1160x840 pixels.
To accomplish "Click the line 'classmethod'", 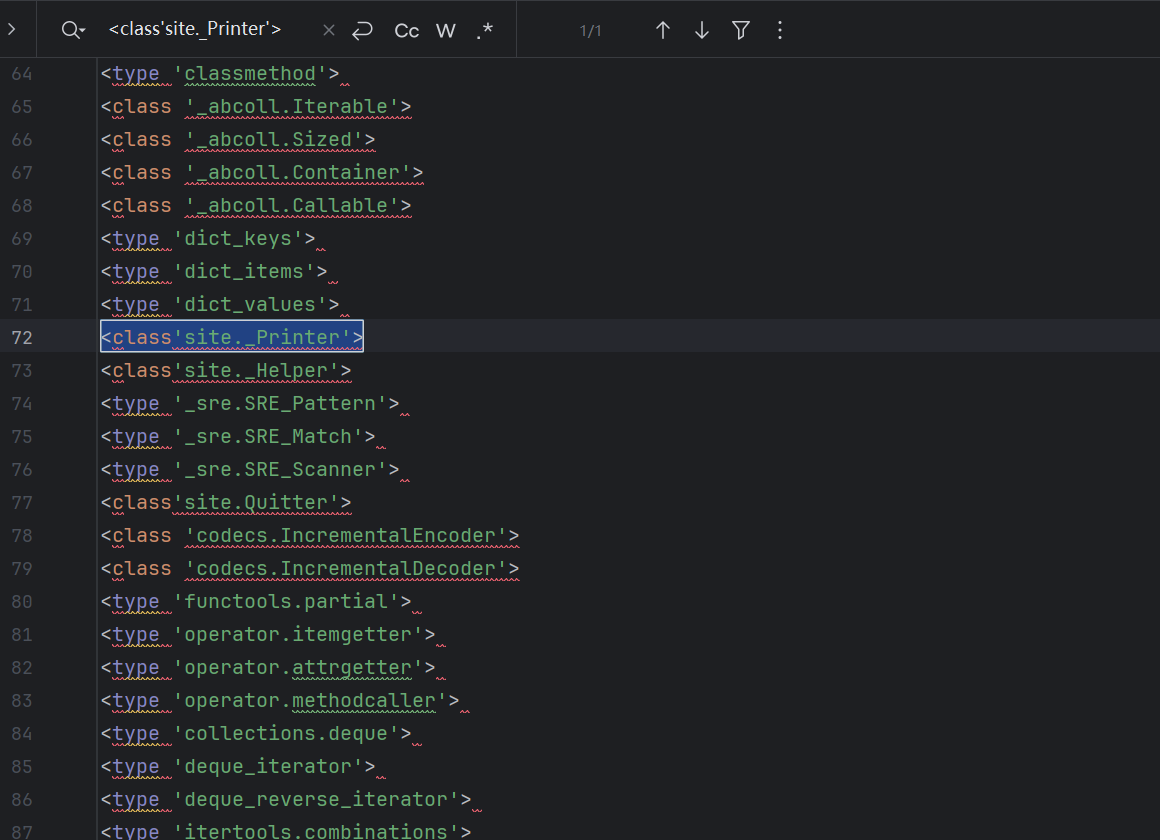I will pyautogui.click(x=220, y=73).
